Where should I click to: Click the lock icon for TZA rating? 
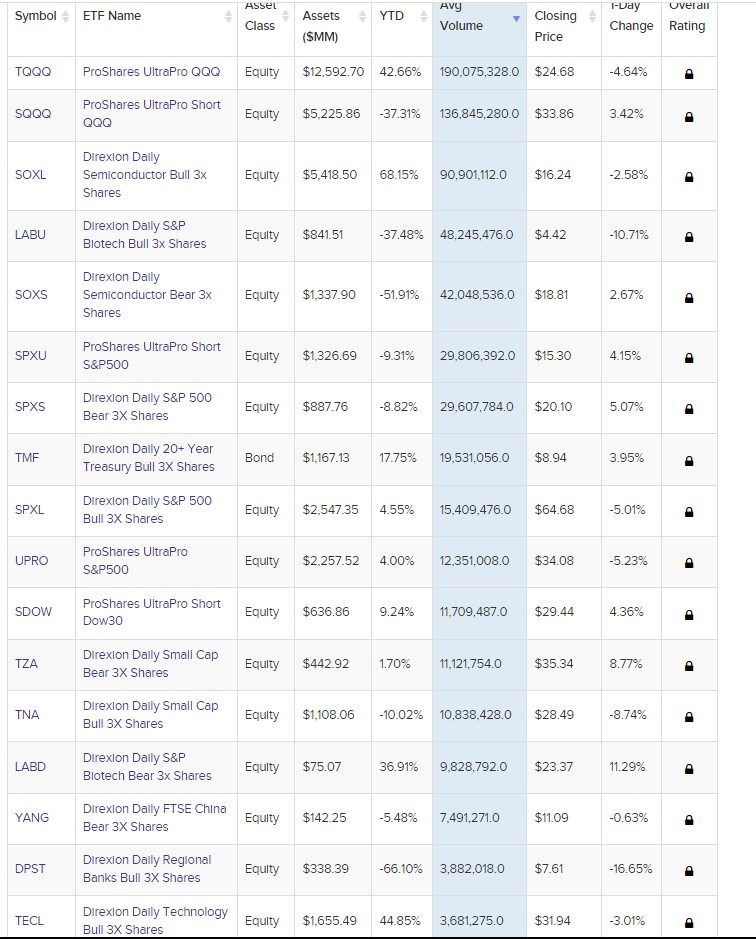point(689,666)
